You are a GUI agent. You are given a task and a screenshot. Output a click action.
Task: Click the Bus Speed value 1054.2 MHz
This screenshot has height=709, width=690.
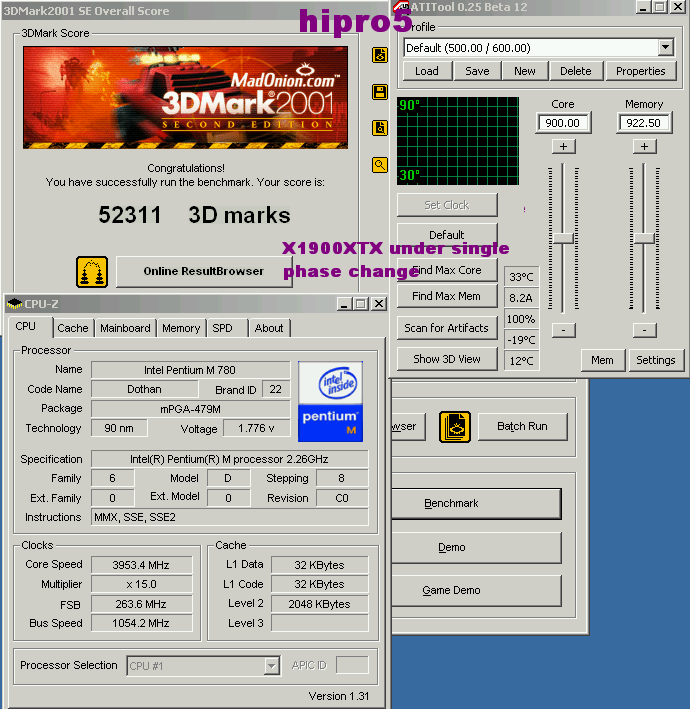point(141,623)
